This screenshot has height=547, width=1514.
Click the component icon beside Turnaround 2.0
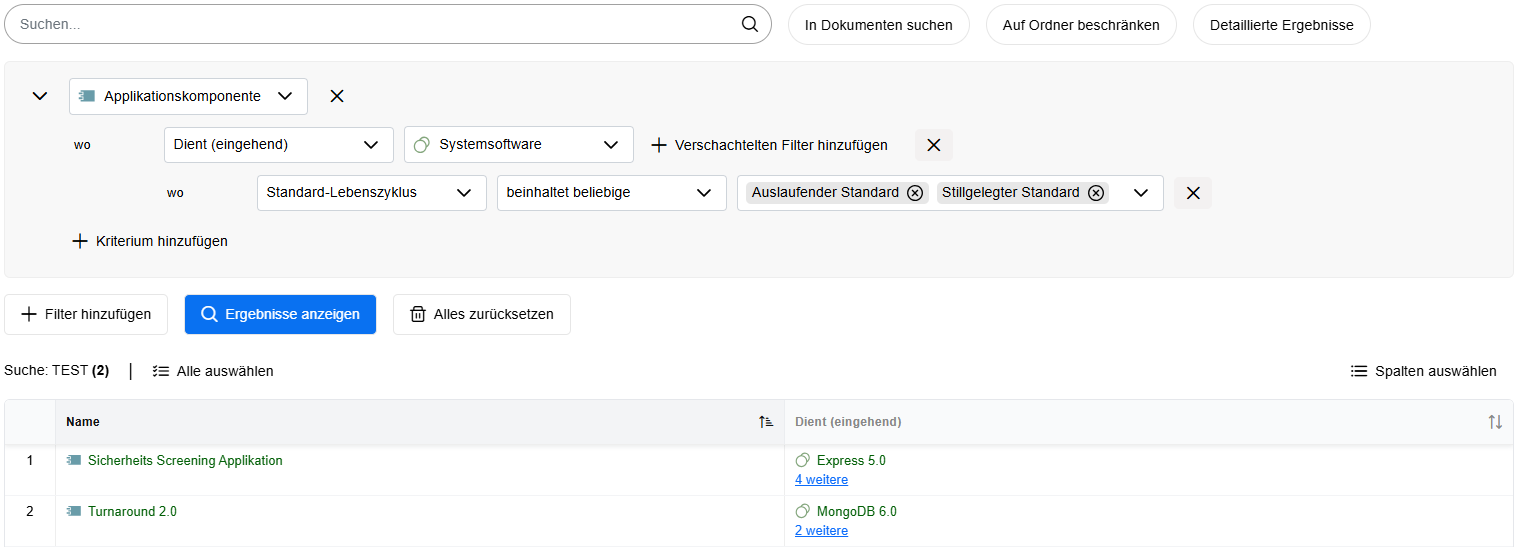click(74, 511)
